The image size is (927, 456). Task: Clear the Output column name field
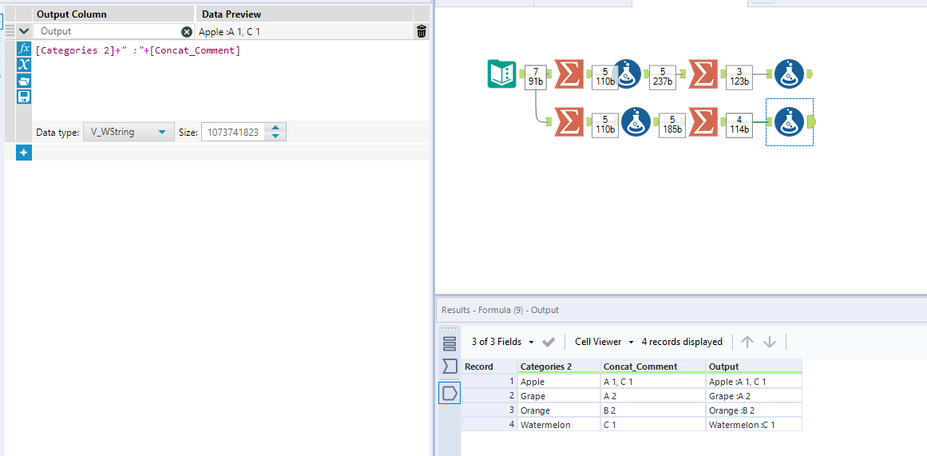187,31
